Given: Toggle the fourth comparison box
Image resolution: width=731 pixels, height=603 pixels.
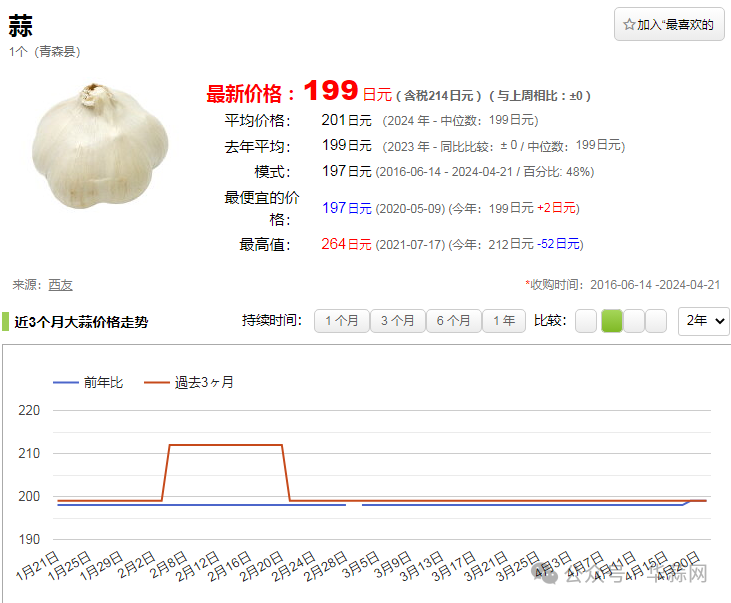Looking at the screenshot, I should click(656, 321).
